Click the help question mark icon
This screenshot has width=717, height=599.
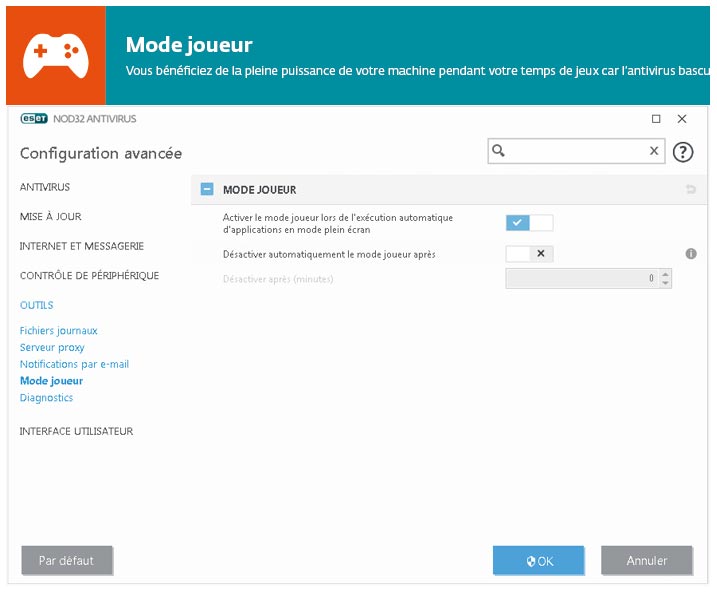coord(683,152)
